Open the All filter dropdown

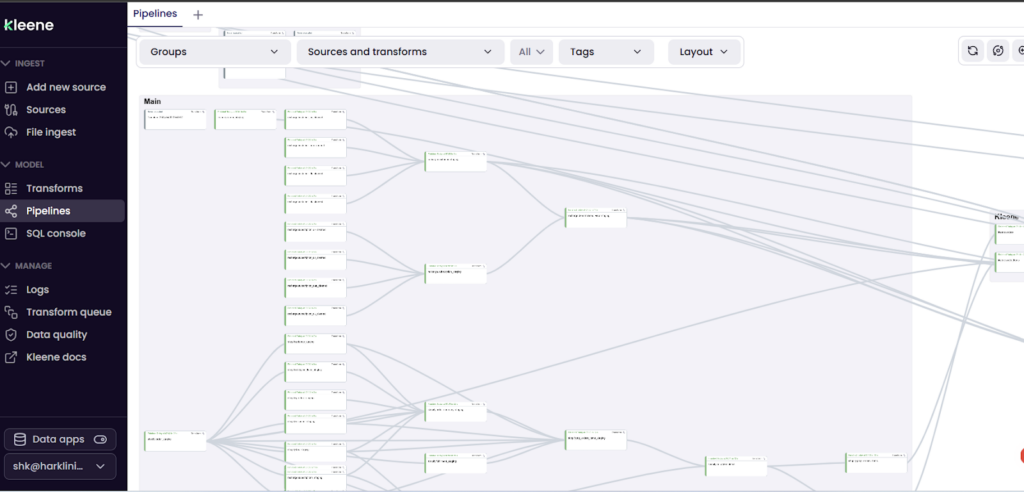point(530,52)
